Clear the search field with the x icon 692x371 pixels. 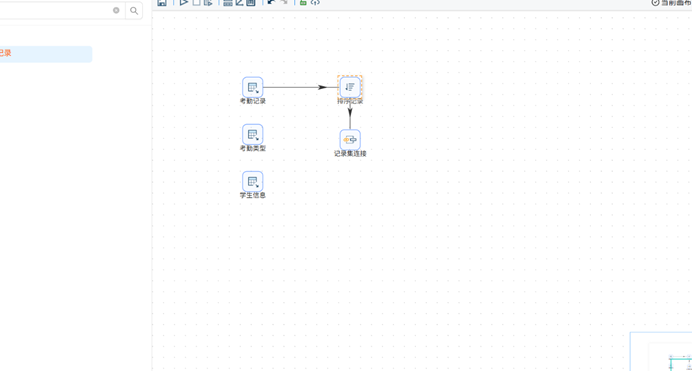pos(116,10)
